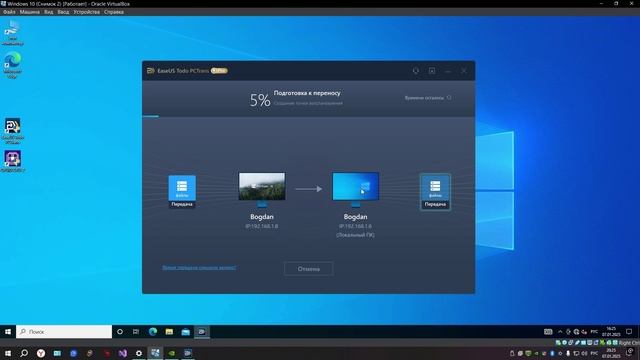Open Cortana circle in guest taskbar
The width and height of the screenshot is (640, 360).
tap(120, 332)
